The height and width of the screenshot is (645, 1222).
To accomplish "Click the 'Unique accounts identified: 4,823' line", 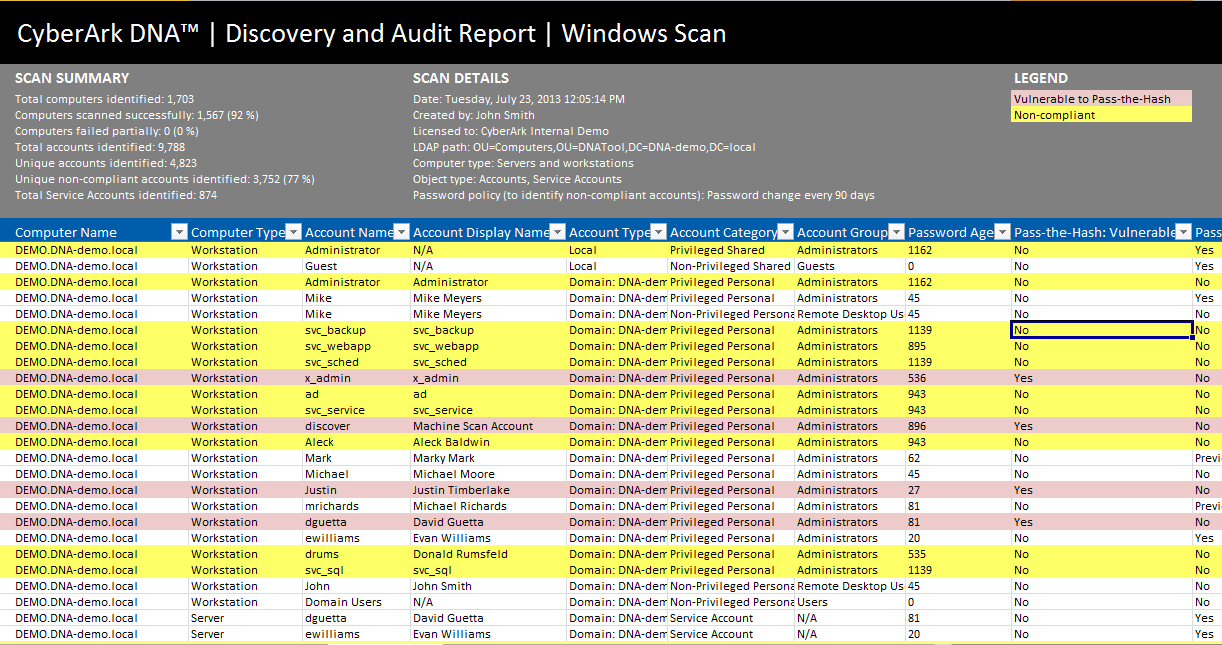I will click(106, 163).
